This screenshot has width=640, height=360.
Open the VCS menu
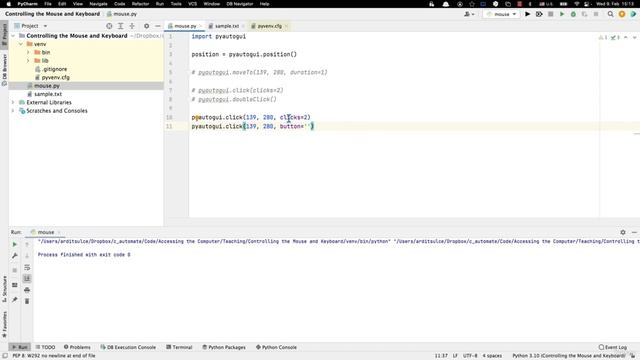[192, 4]
